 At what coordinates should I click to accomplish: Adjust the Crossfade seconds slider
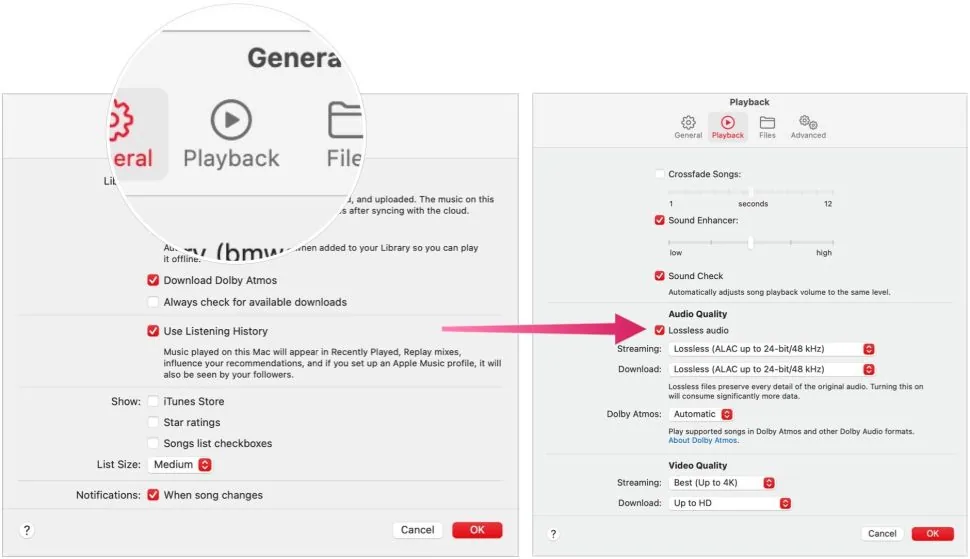pyautogui.click(x=750, y=192)
